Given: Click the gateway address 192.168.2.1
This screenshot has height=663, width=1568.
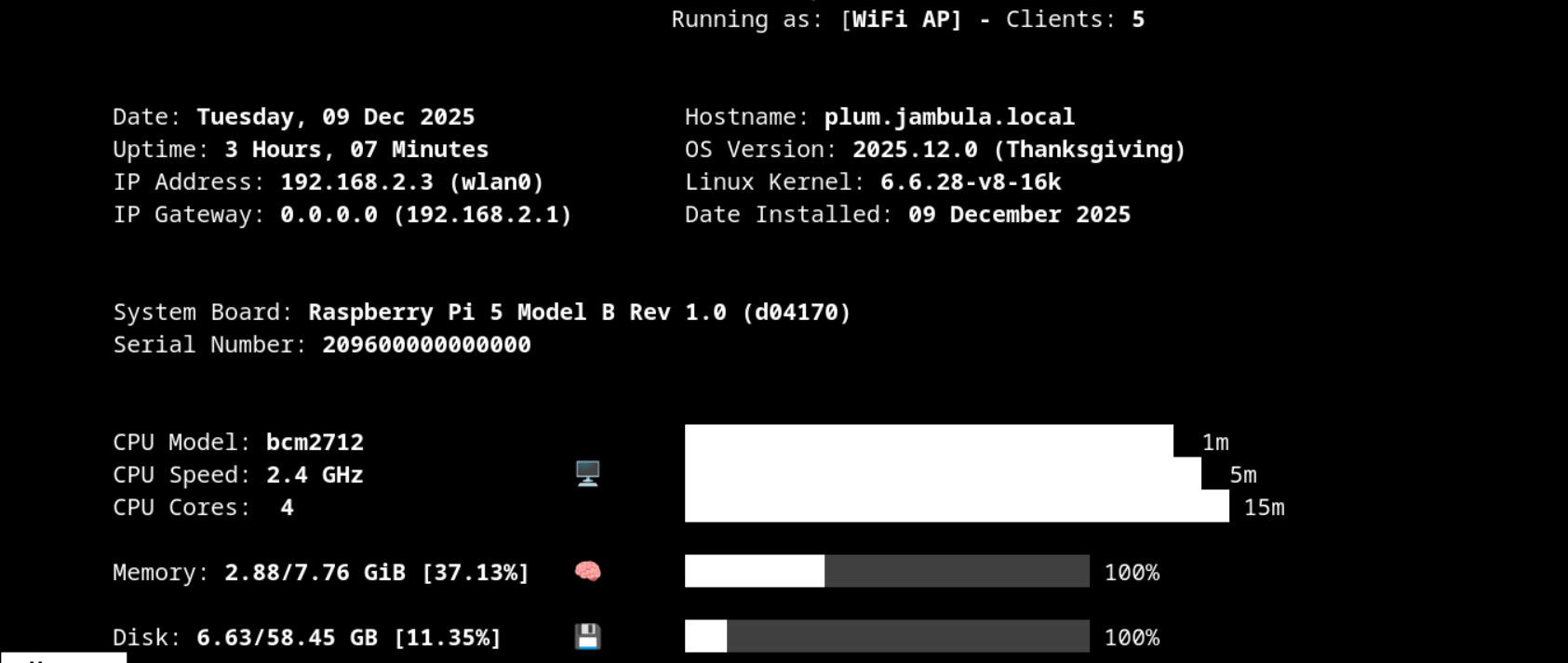Looking at the screenshot, I should coord(482,215).
